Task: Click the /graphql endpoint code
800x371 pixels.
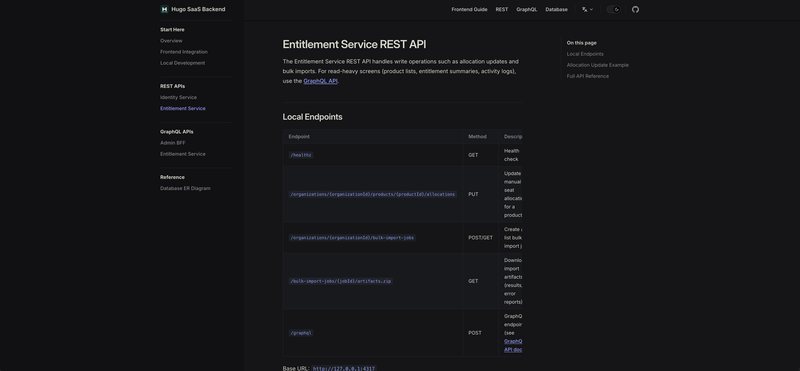Action: click(x=301, y=333)
